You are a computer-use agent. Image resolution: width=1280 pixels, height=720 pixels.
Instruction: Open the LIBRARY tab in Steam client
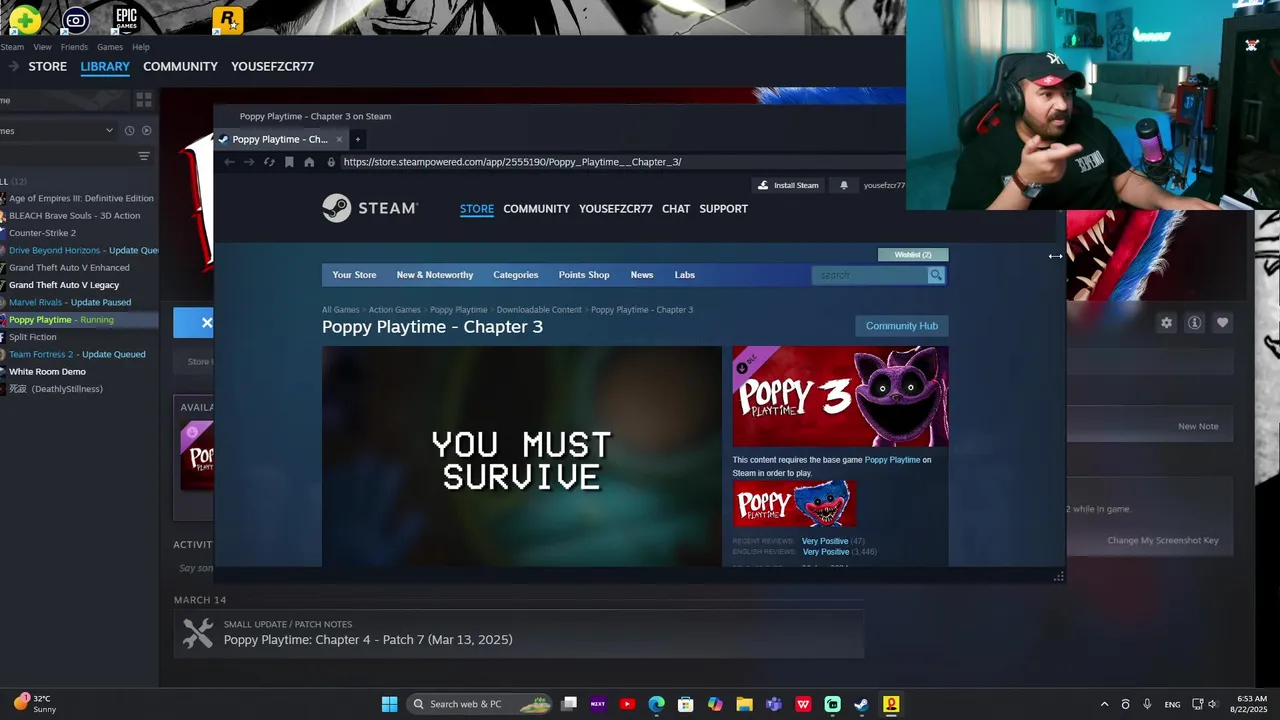pyautogui.click(x=105, y=66)
